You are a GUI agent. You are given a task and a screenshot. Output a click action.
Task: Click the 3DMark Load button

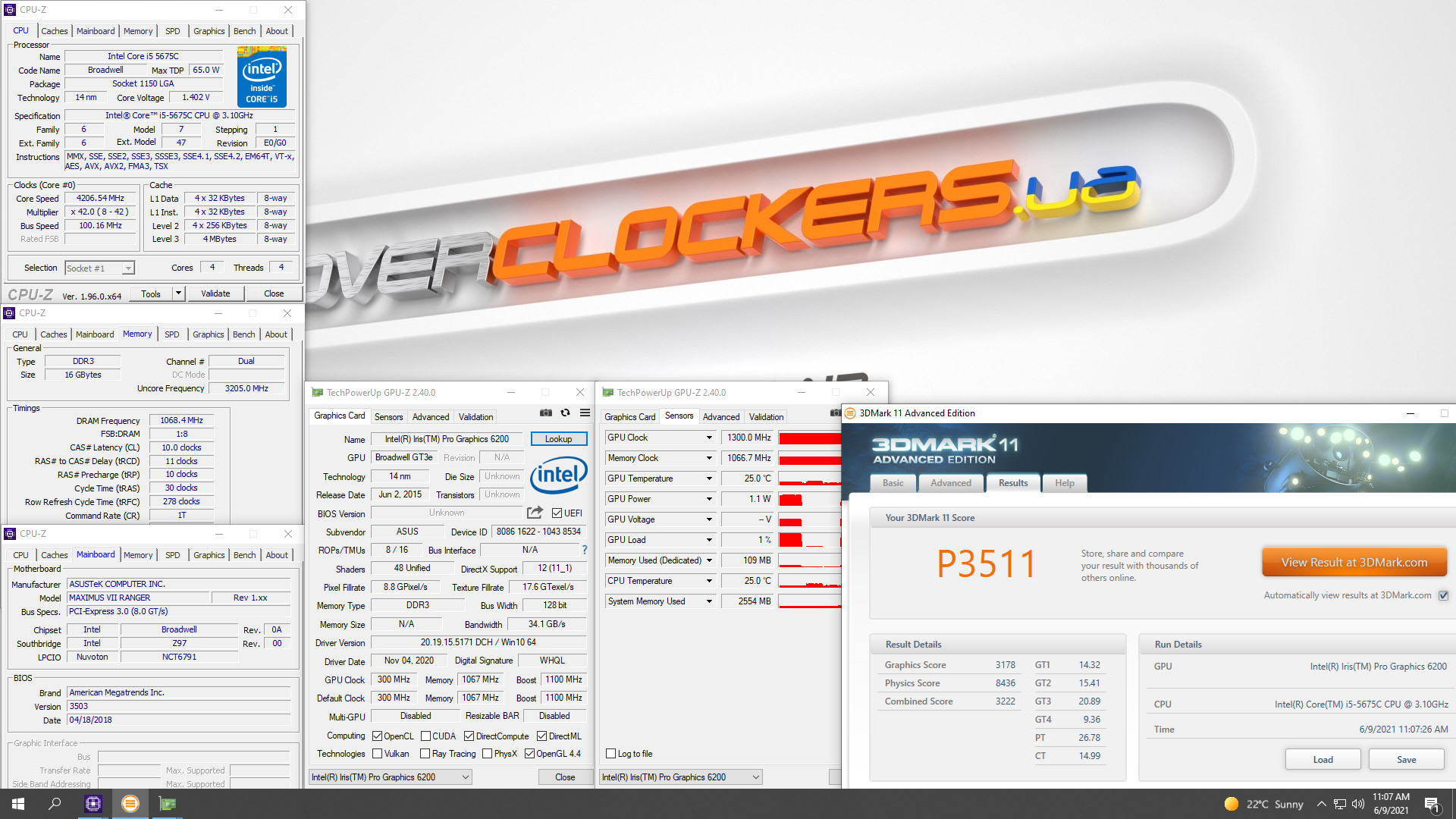click(x=1323, y=760)
